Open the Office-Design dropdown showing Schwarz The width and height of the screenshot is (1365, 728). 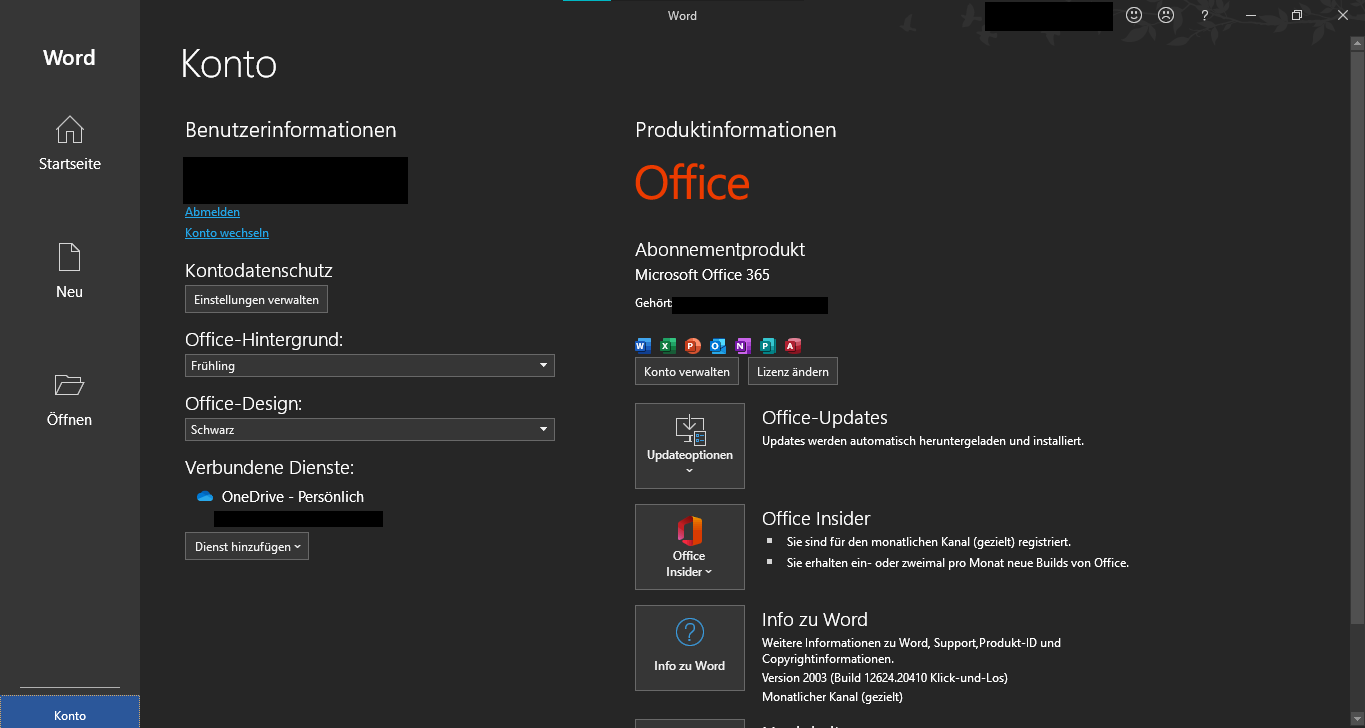[370, 430]
